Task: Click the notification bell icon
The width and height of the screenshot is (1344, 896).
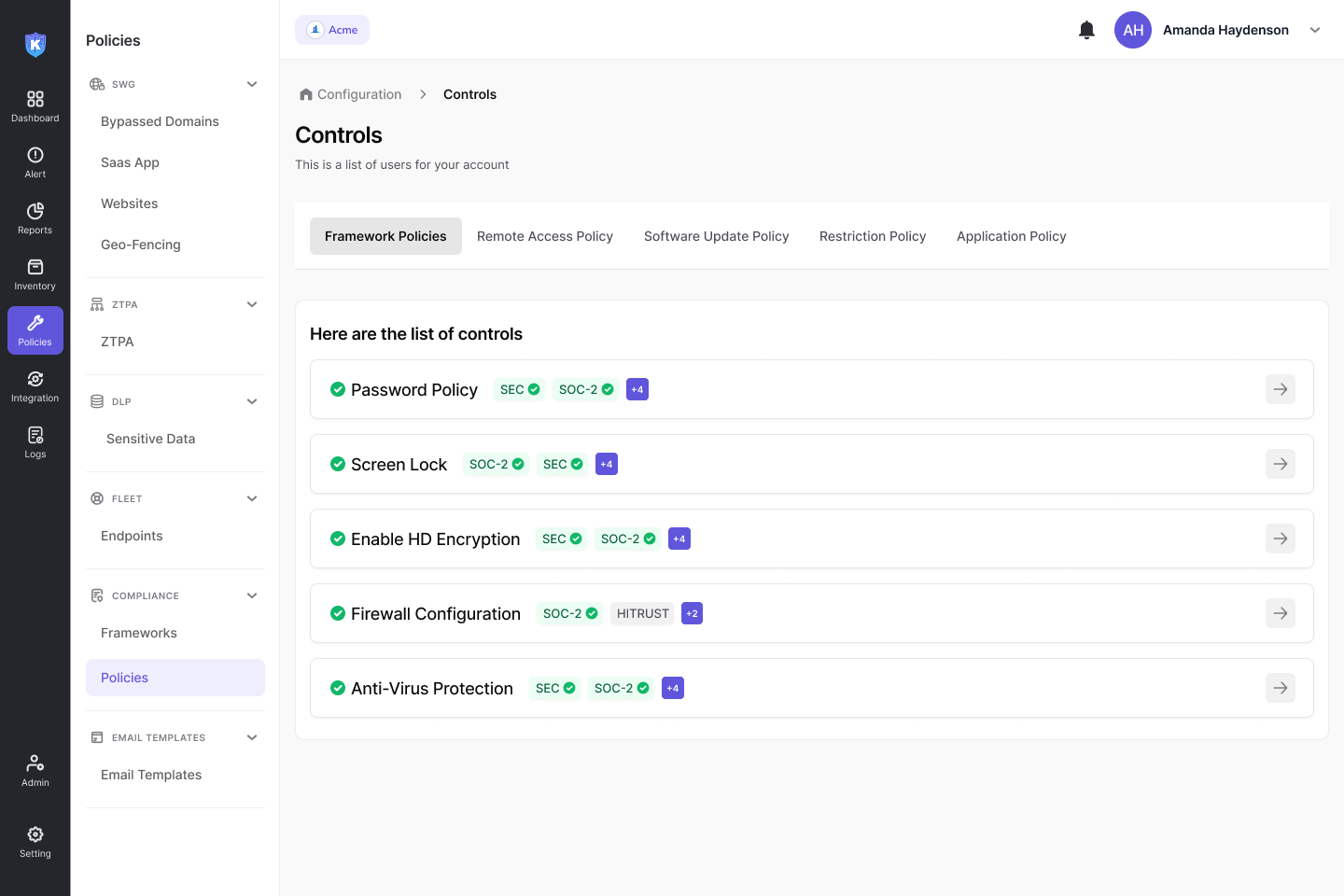Action: pyautogui.click(x=1086, y=30)
